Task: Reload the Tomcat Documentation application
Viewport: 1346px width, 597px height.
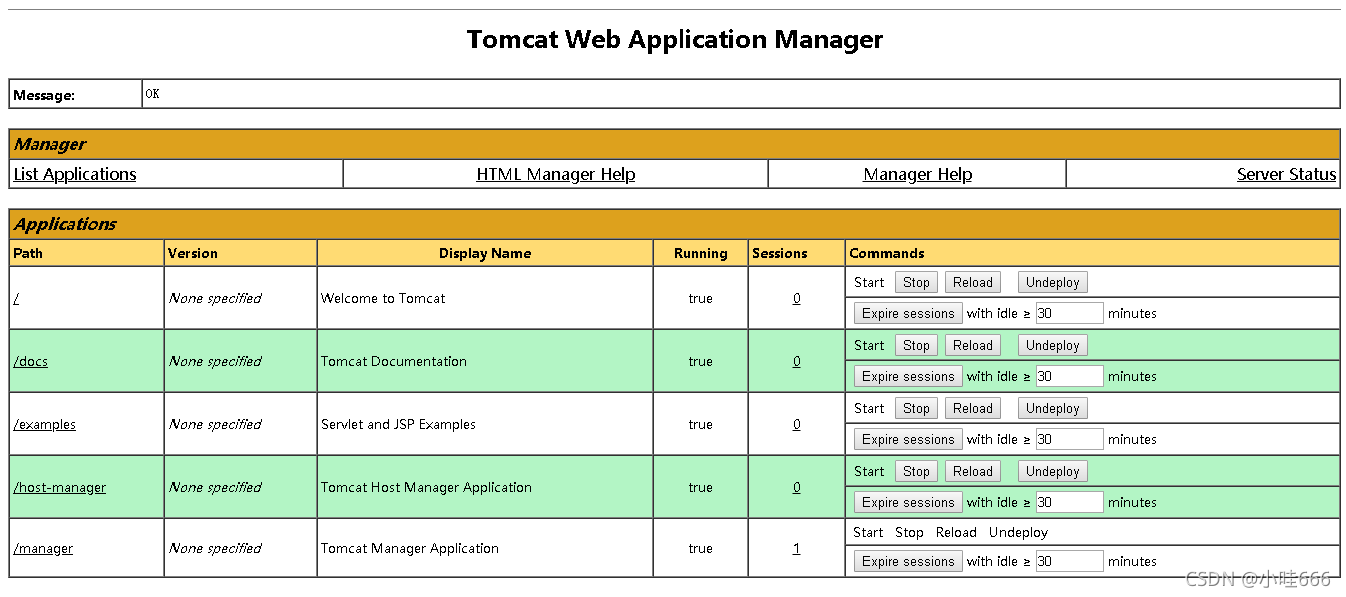Action: point(972,344)
